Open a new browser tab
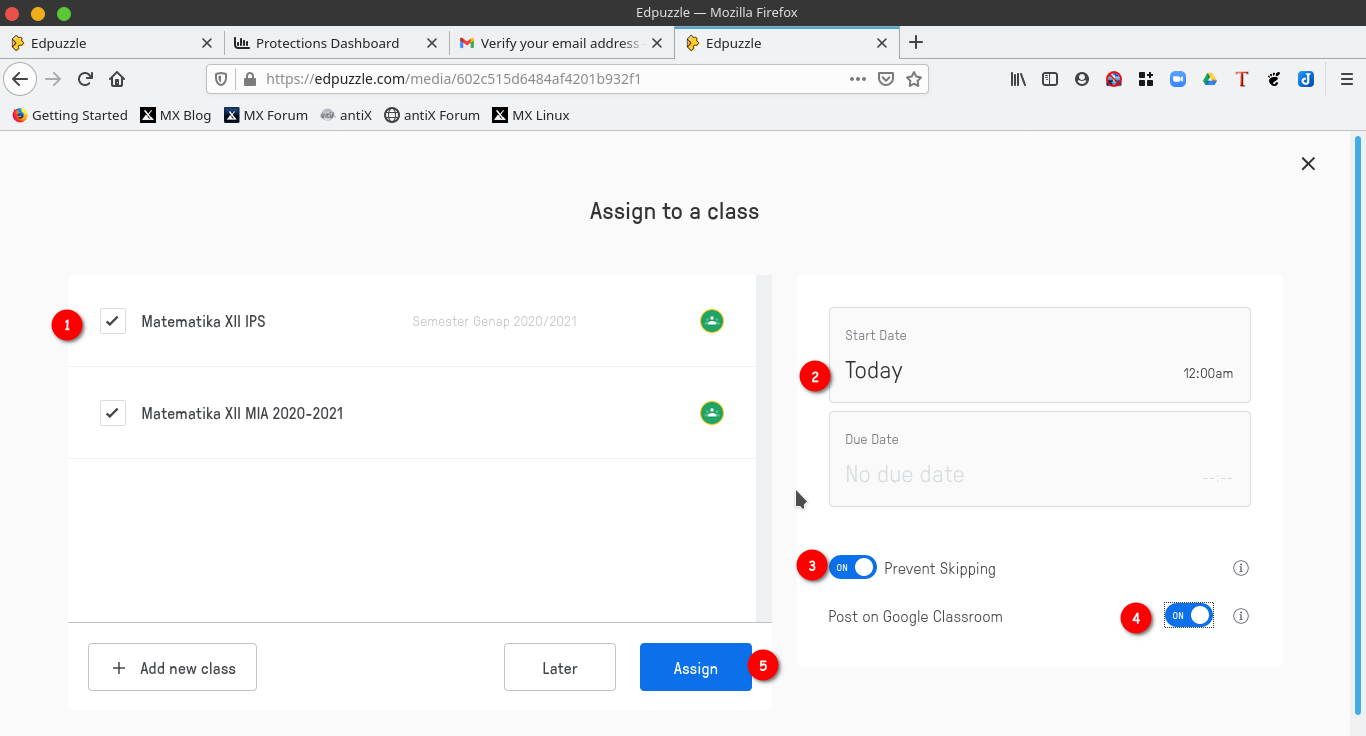The width and height of the screenshot is (1366, 736). [x=915, y=42]
